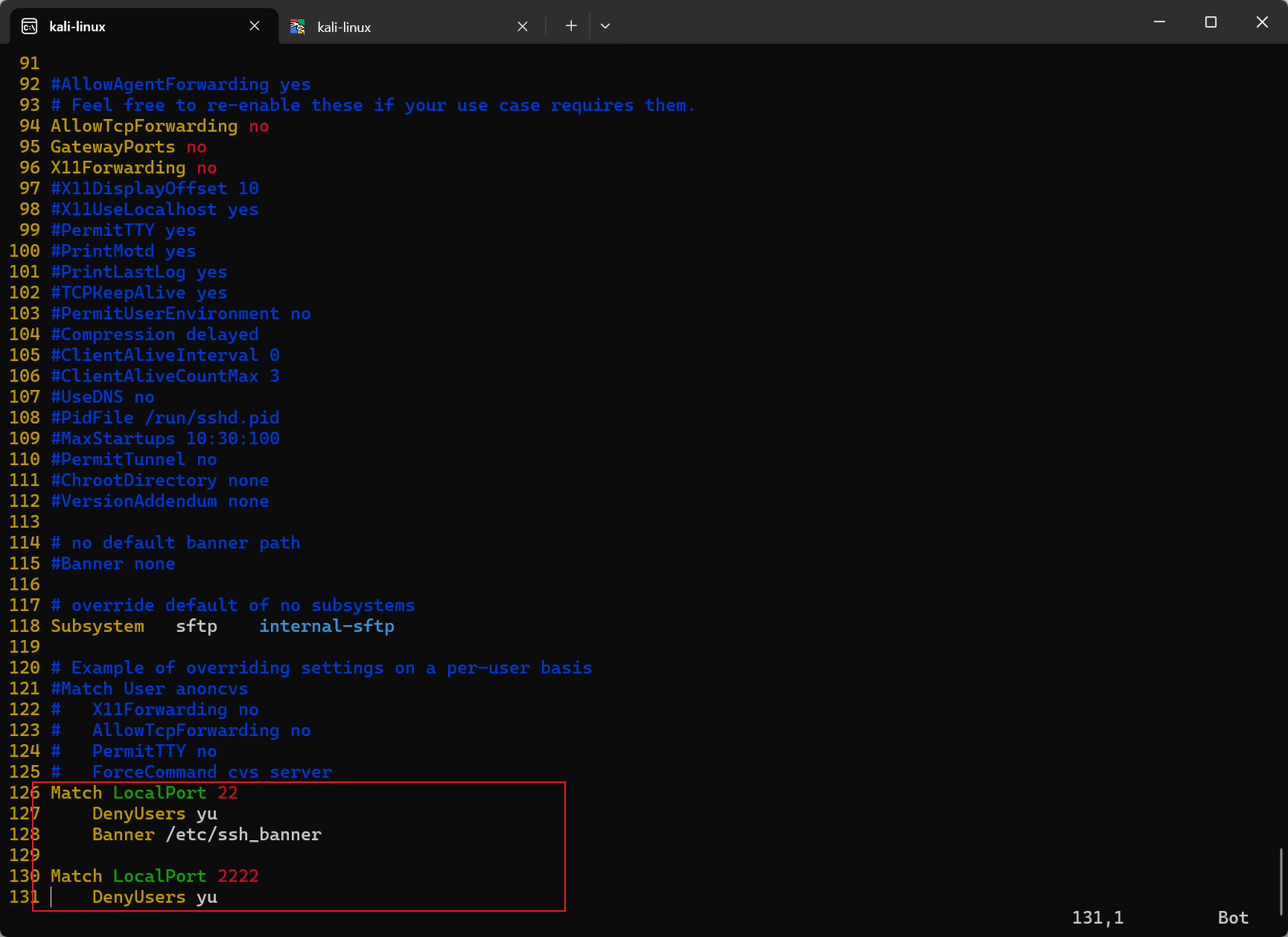Open the profile dropdown chevron
This screenshot has width=1288, height=937.
[605, 26]
